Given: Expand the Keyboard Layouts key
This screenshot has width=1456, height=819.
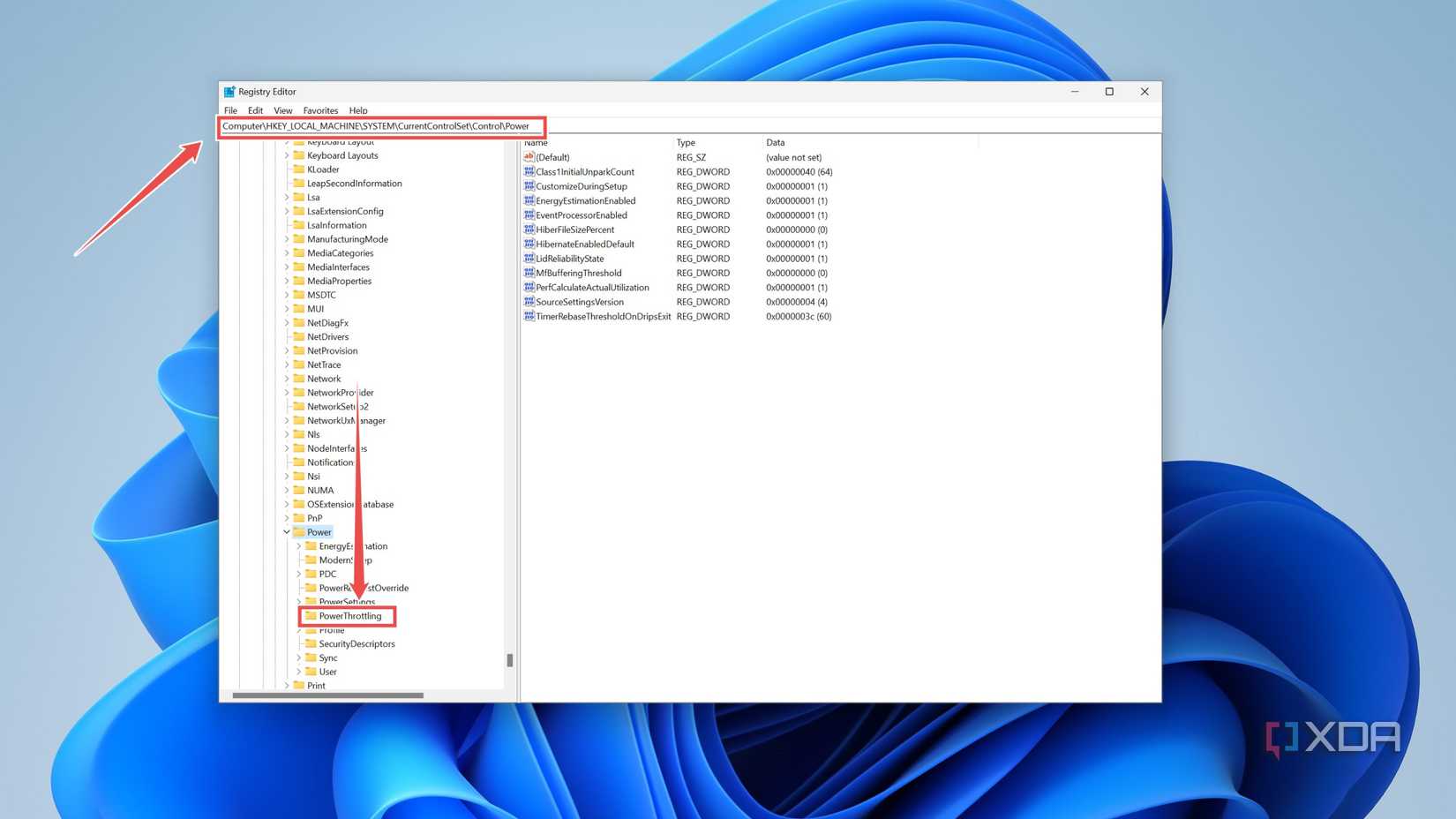Looking at the screenshot, I should (x=287, y=155).
